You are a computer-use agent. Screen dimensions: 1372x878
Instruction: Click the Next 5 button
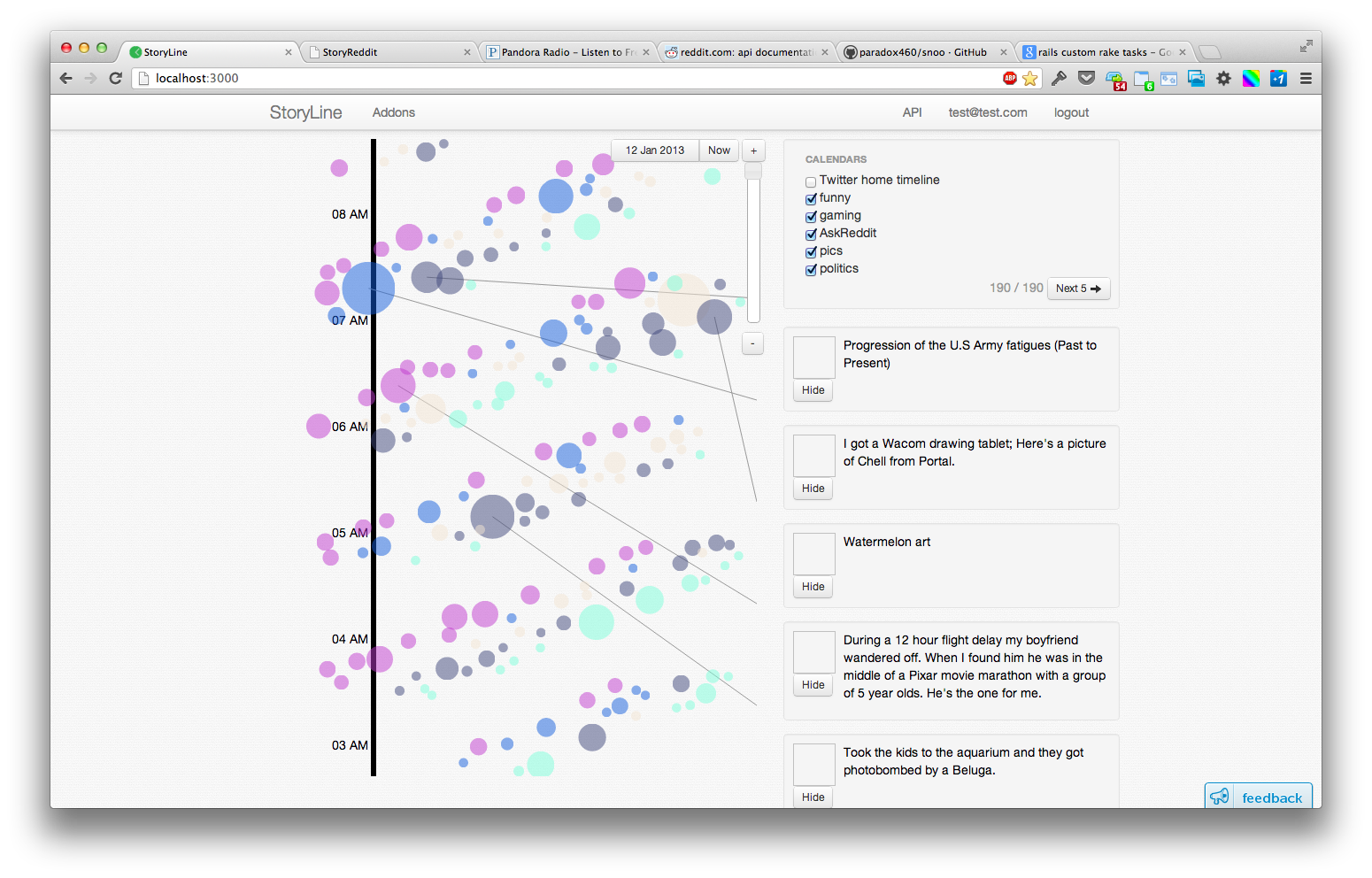click(1078, 289)
